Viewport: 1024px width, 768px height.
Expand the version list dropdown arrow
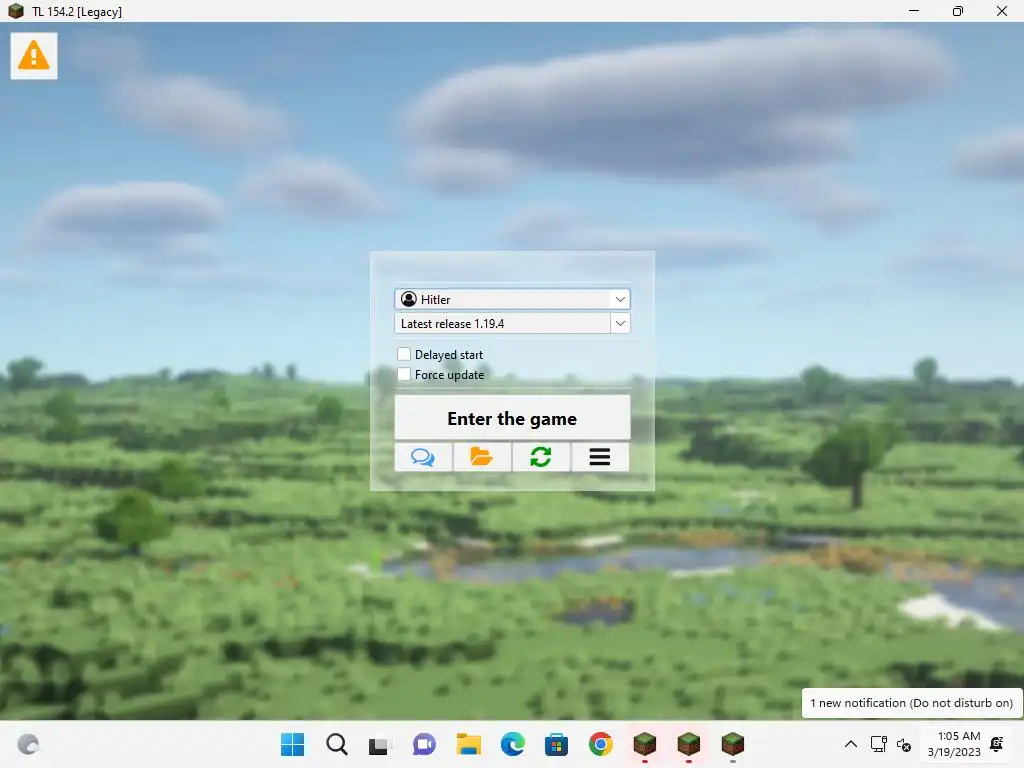coord(620,323)
